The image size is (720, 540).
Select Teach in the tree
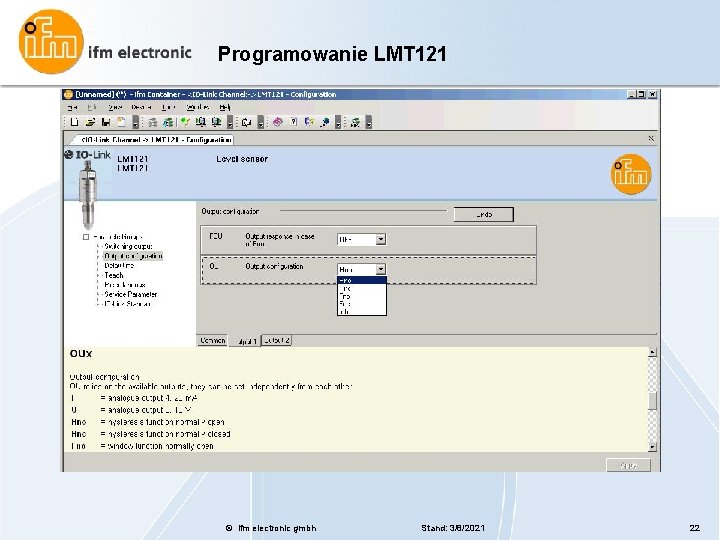pos(114,276)
